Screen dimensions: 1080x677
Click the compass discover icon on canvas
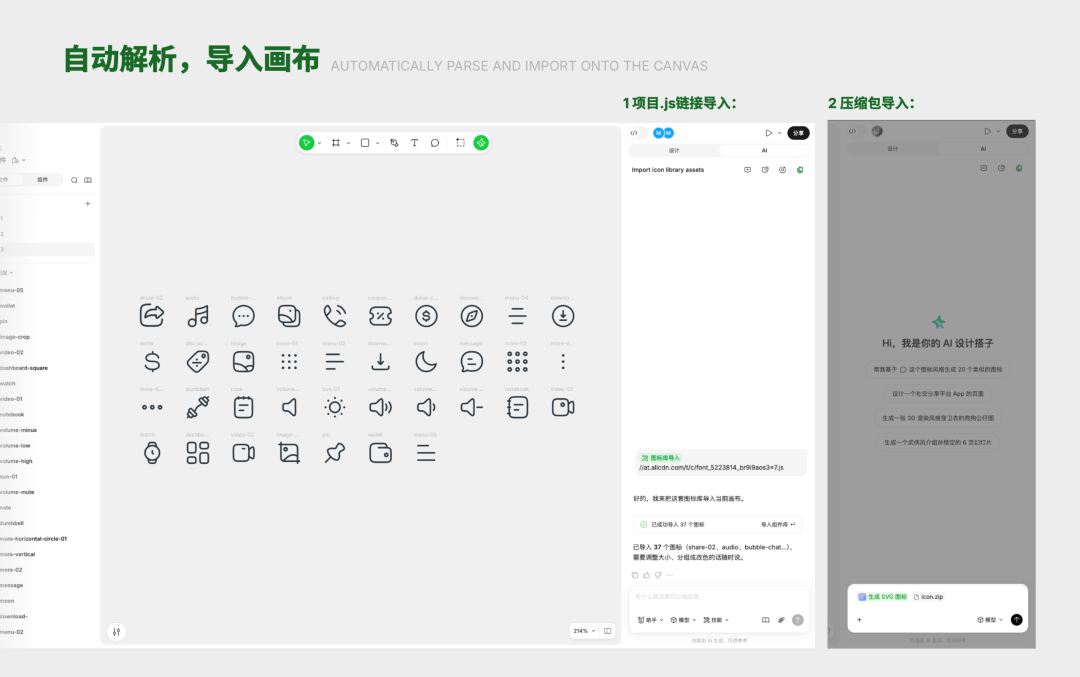[x=472, y=316]
